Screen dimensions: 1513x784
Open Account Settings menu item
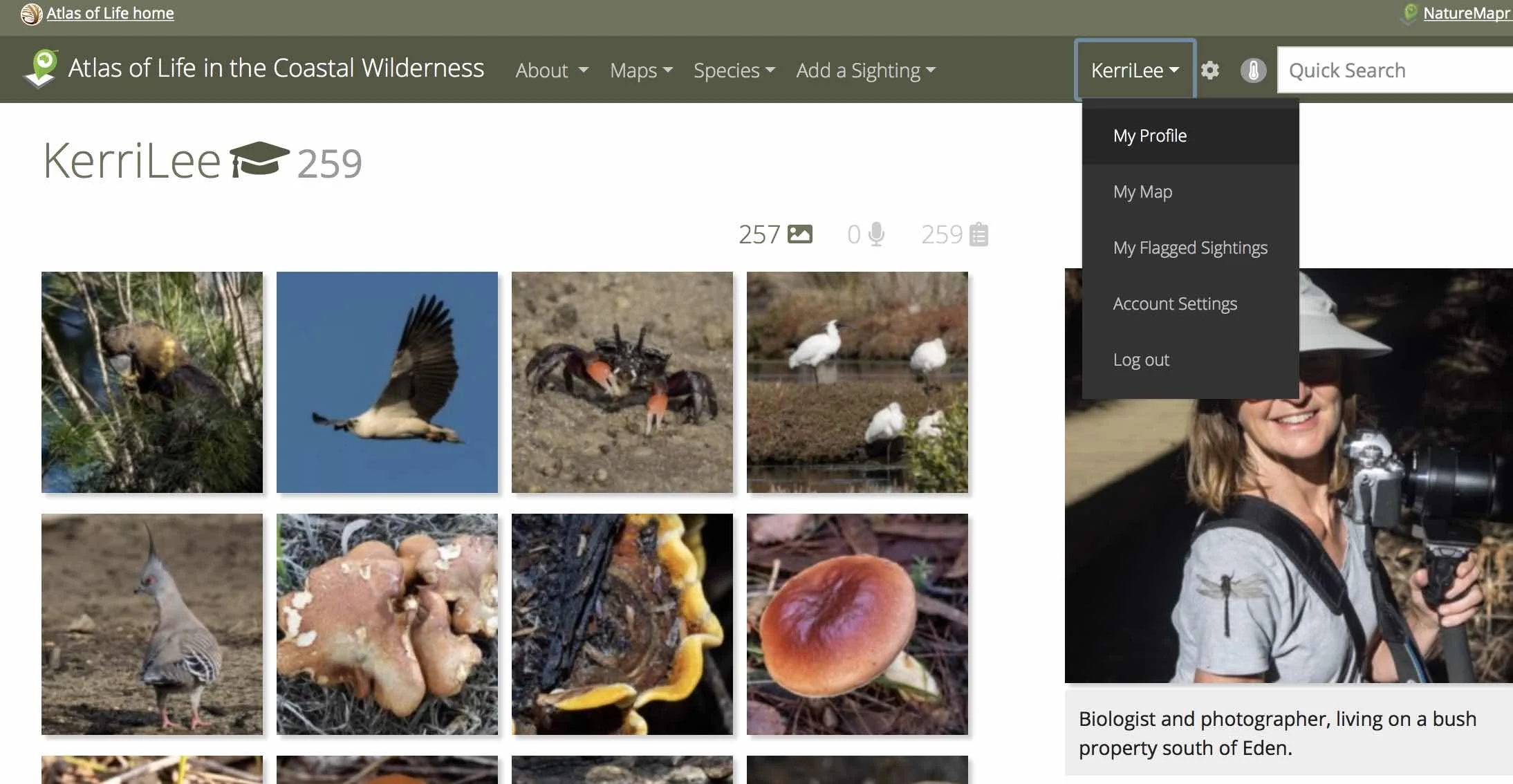click(1190, 304)
